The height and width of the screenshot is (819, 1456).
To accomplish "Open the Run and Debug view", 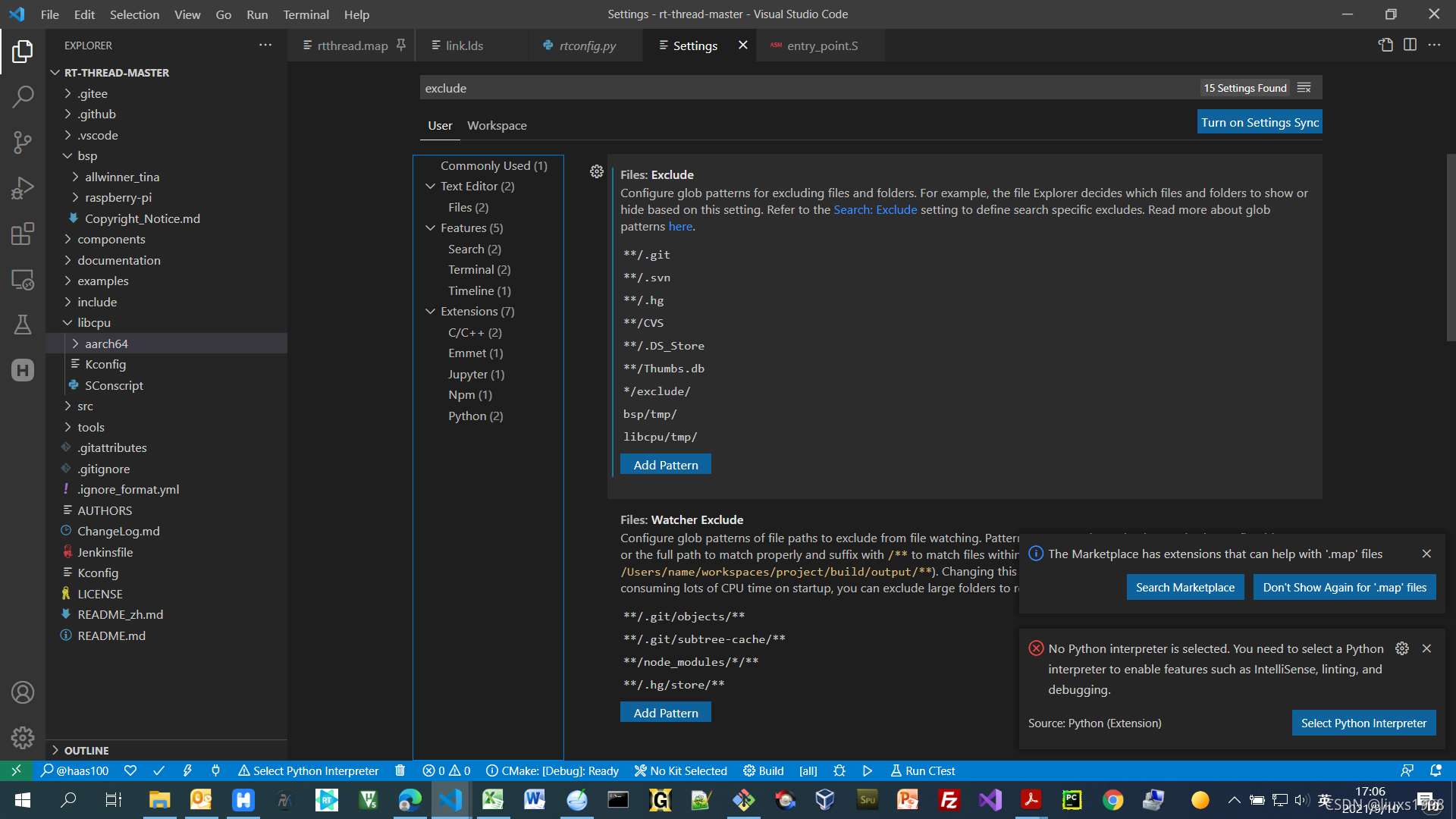I will point(23,187).
